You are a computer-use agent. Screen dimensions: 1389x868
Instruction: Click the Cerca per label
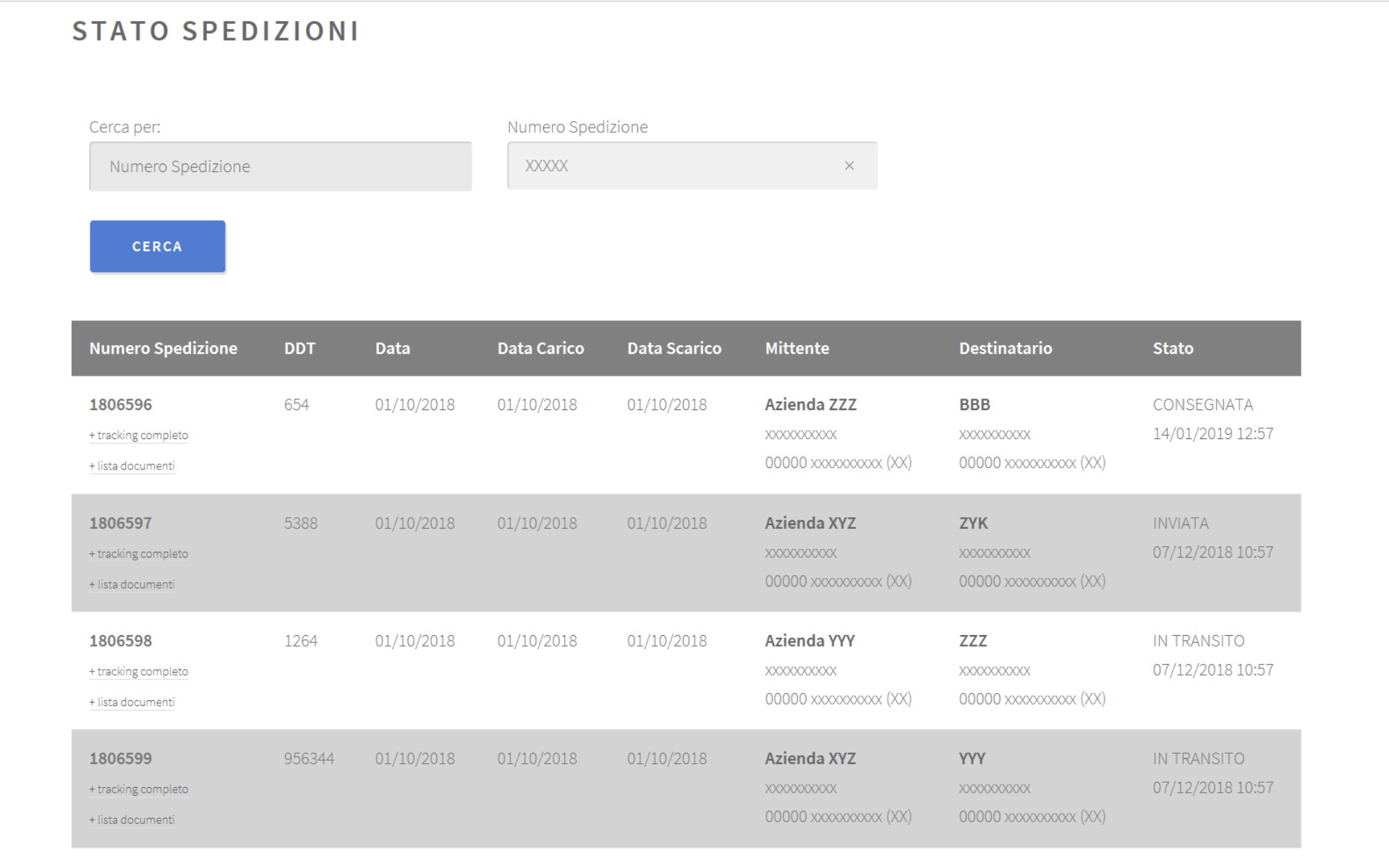tap(125, 127)
